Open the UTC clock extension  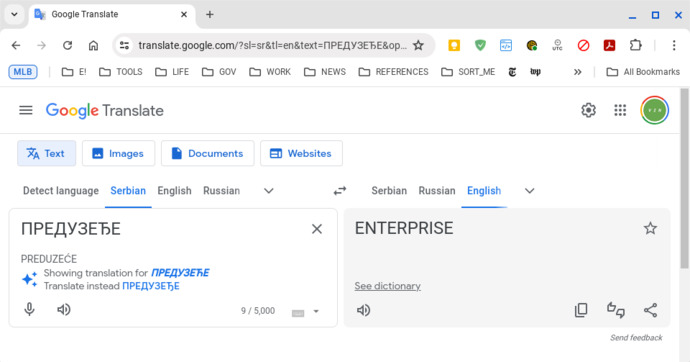pos(558,45)
